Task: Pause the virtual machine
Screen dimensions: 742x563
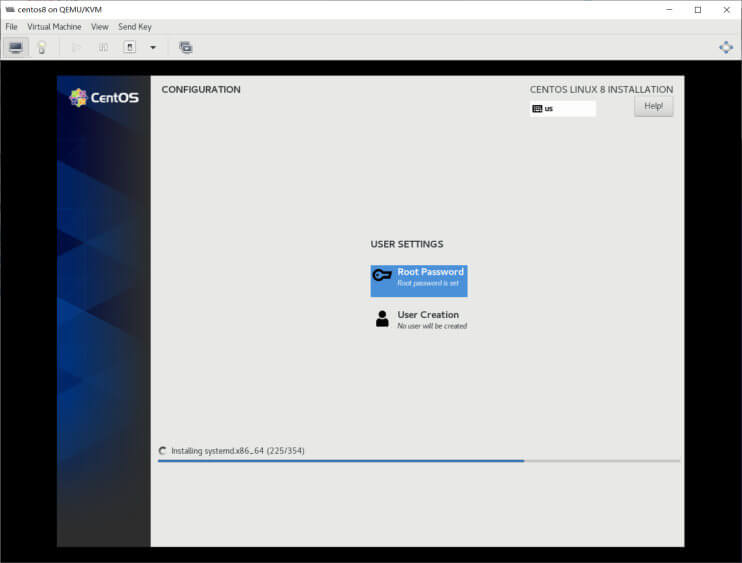Action: click(x=103, y=47)
